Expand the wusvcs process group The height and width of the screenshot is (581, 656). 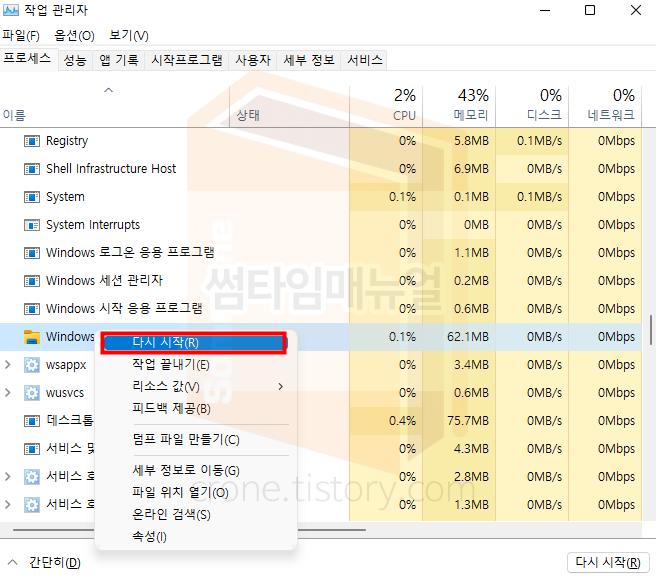pyautogui.click(x=8, y=393)
